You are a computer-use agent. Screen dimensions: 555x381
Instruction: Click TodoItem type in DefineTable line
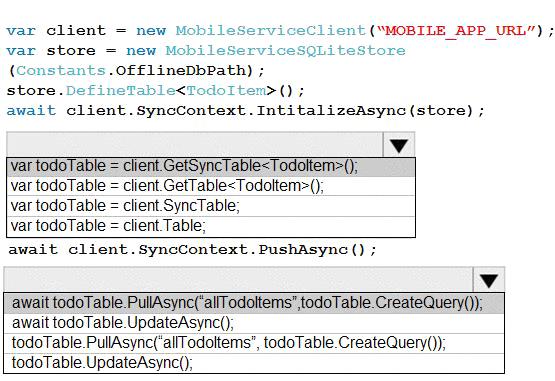pyautogui.click(x=226, y=91)
